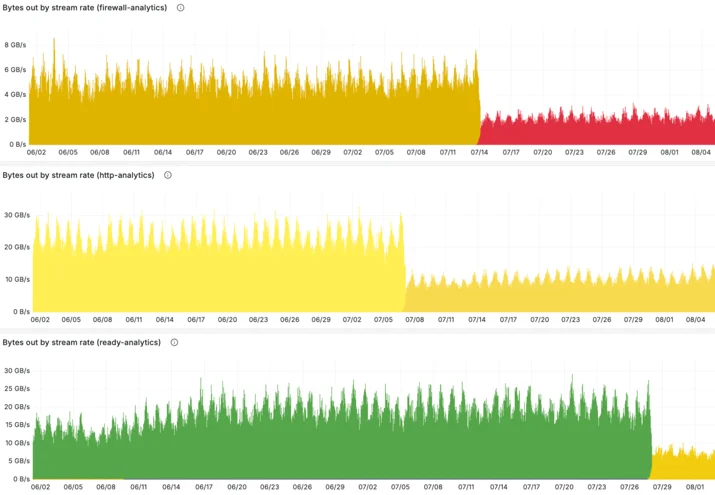Click 08/04 date on firewall-analytics time axis
The width and height of the screenshot is (715, 495).
point(701,152)
